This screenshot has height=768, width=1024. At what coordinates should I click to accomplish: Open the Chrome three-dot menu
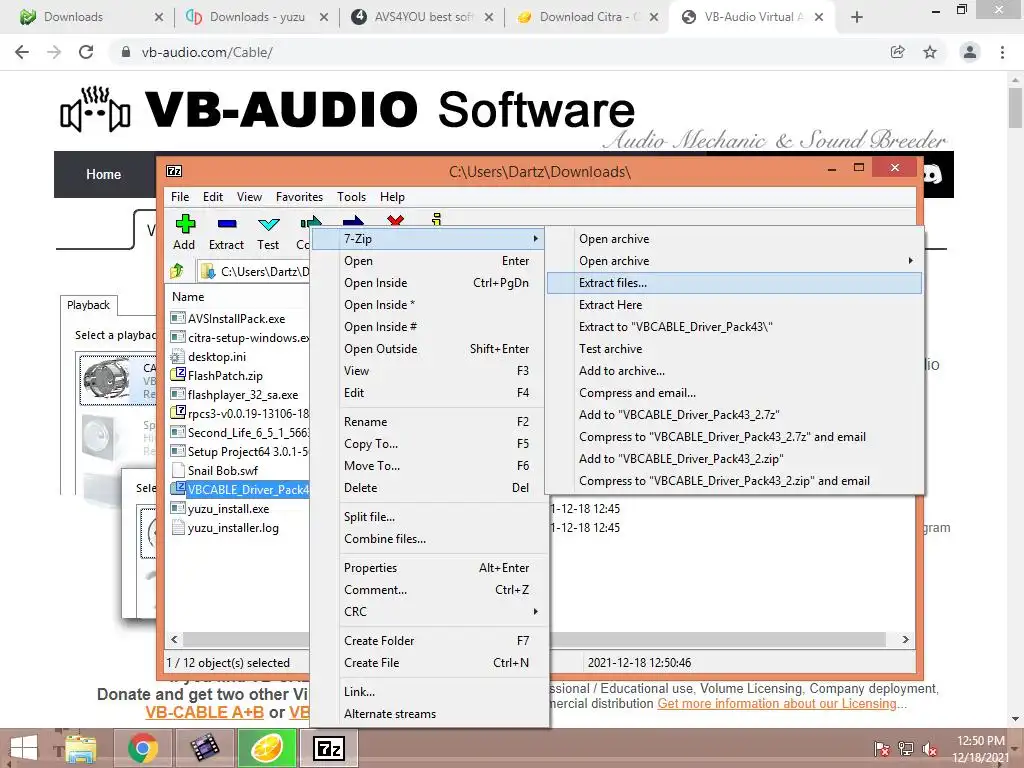coord(1002,52)
